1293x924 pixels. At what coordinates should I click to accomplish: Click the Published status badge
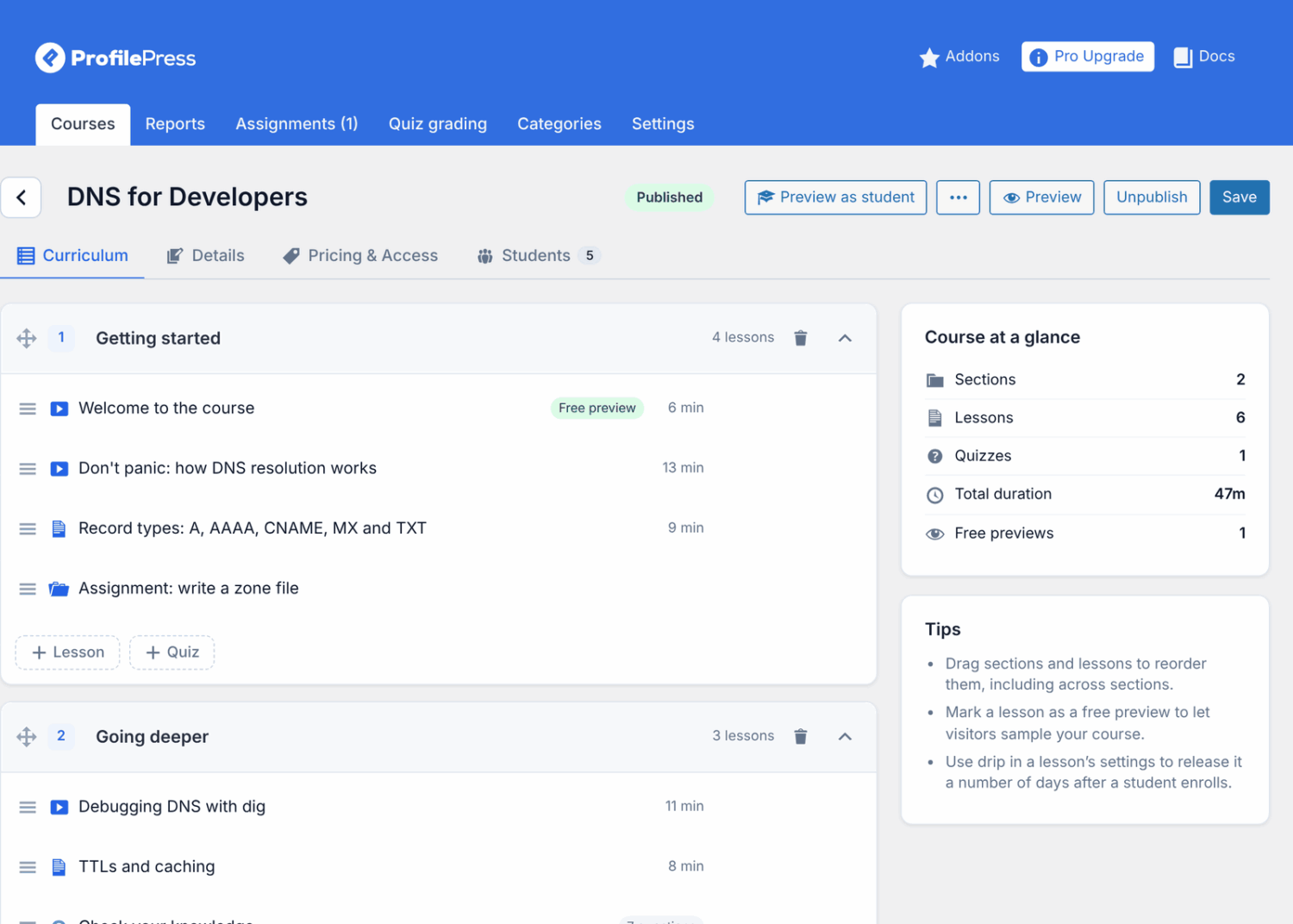[x=670, y=197]
